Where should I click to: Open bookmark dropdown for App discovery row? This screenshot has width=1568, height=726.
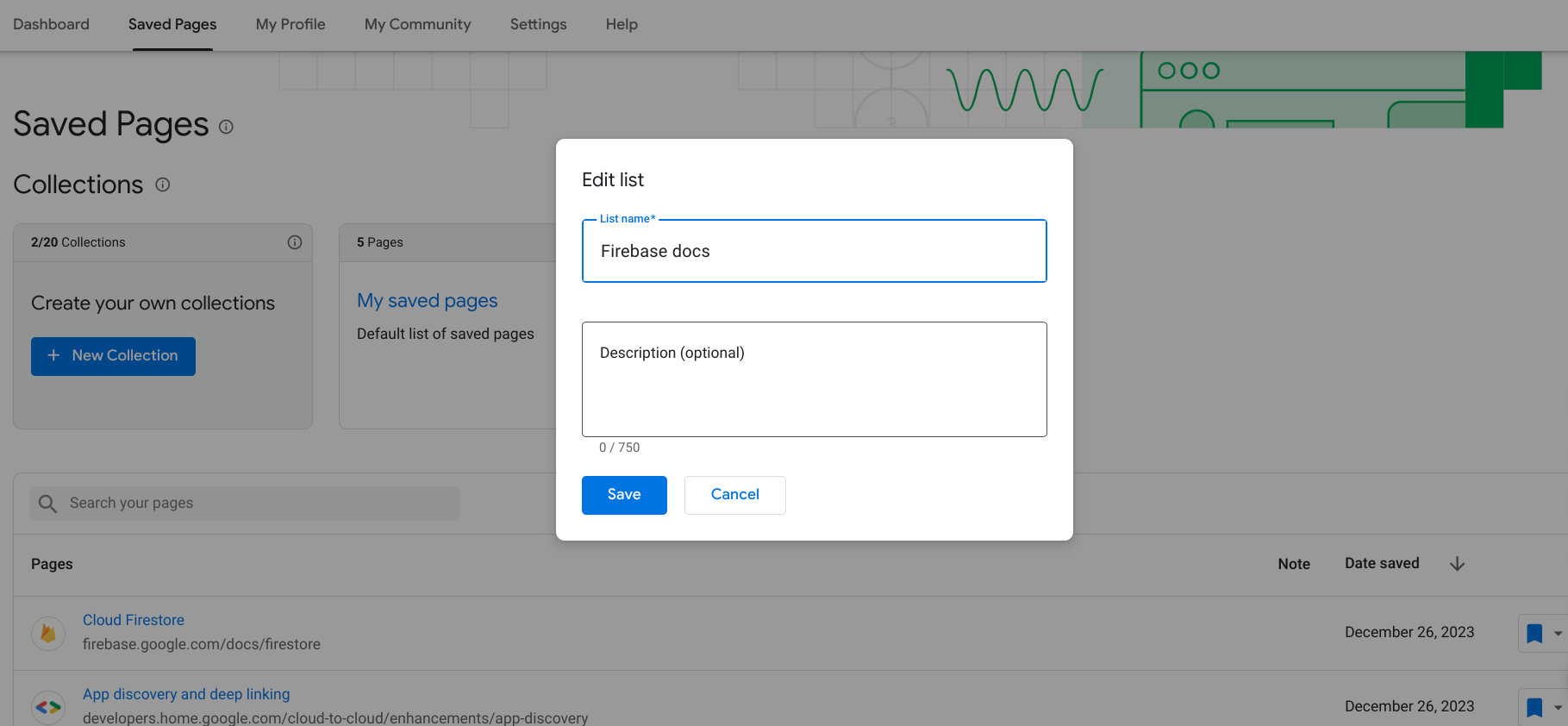click(x=1558, y=707)
